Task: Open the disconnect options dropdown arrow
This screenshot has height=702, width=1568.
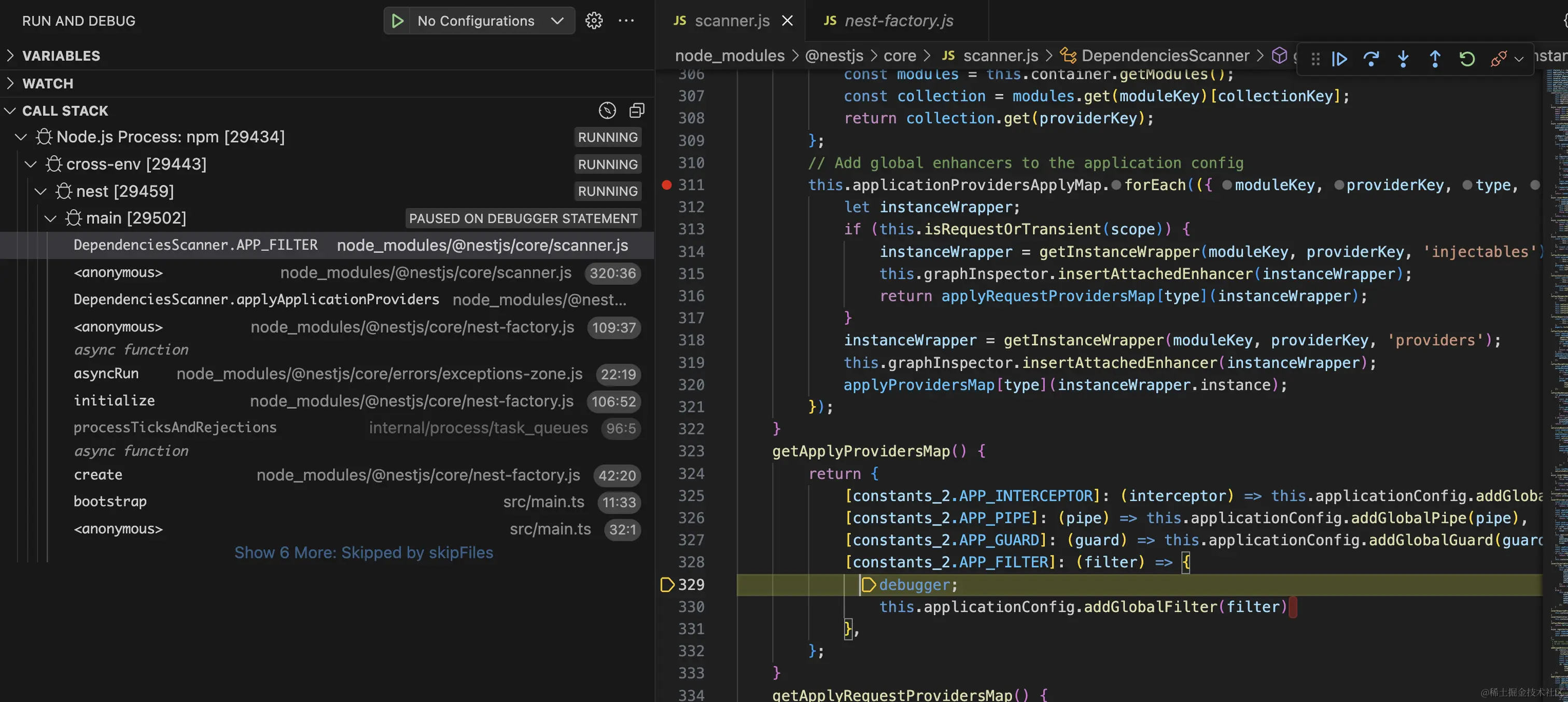Action: 1519,59
